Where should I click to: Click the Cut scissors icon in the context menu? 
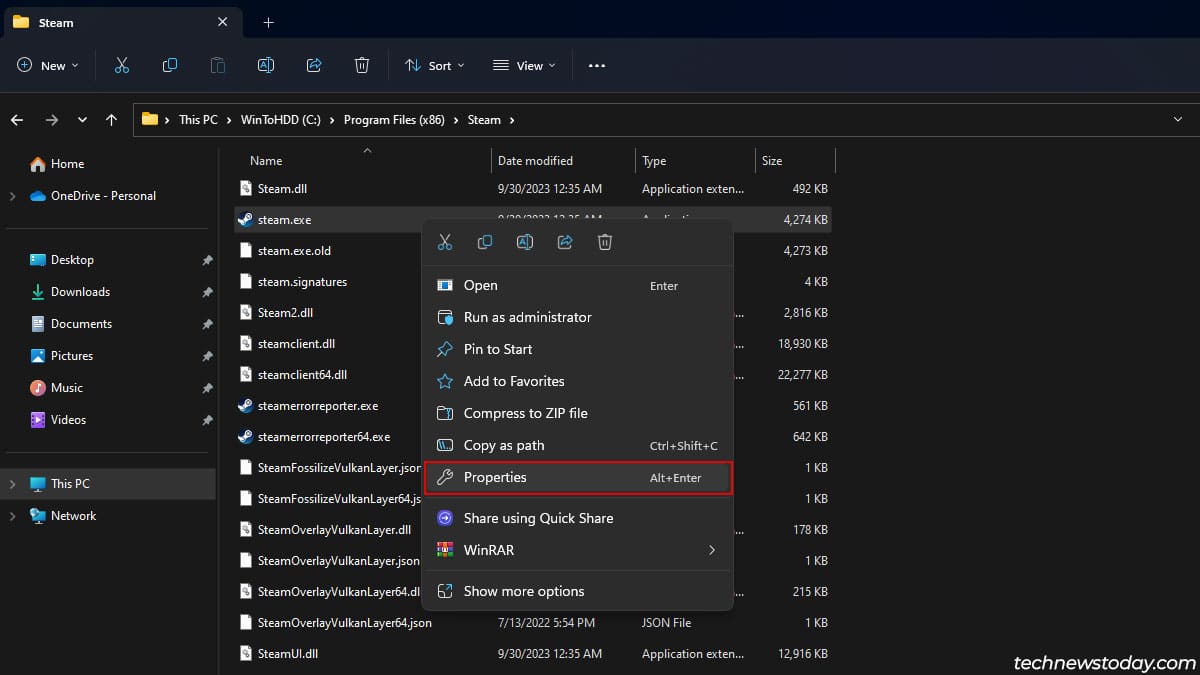(x=445, y=242)
